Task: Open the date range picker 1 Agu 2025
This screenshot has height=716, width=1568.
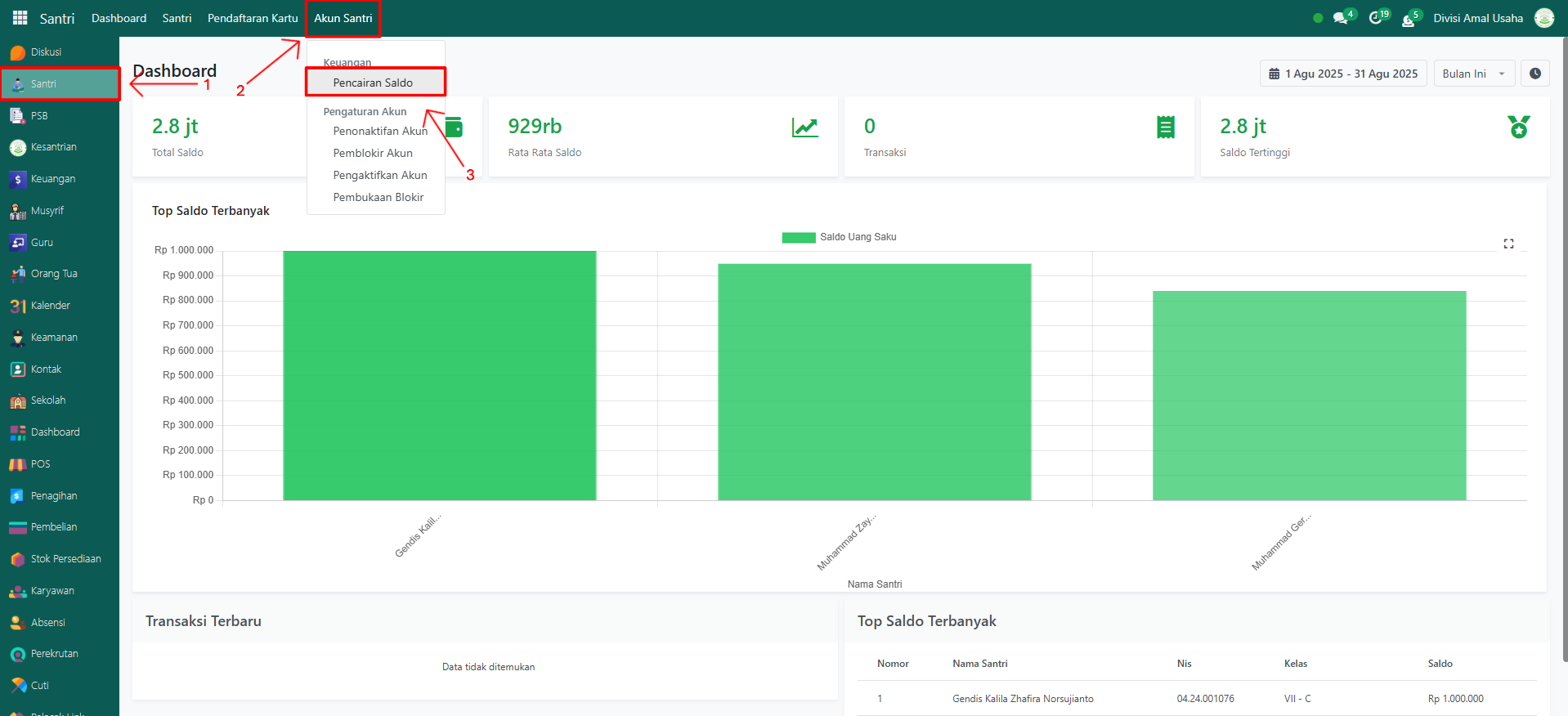Action: pyautogui.click(x=1342, y=74)
